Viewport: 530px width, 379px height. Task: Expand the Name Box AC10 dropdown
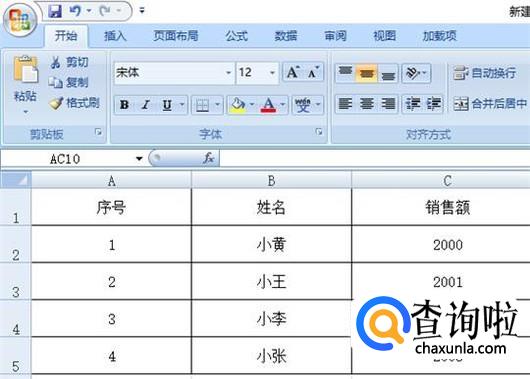coord(139,159)
